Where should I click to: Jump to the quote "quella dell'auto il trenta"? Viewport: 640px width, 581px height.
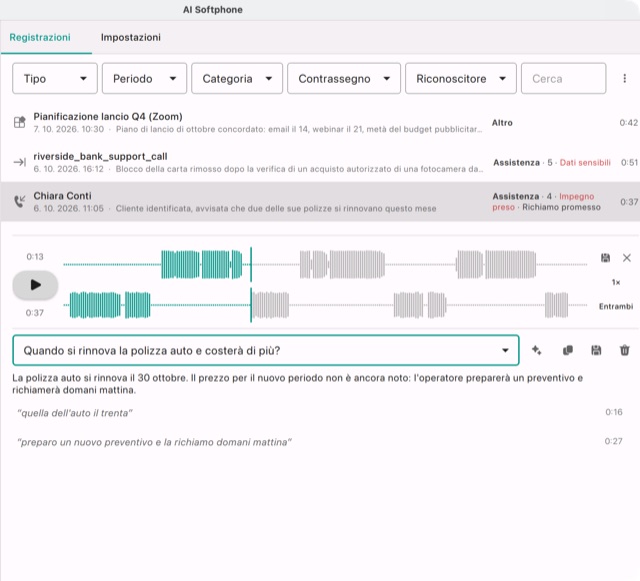pos(75,413)
